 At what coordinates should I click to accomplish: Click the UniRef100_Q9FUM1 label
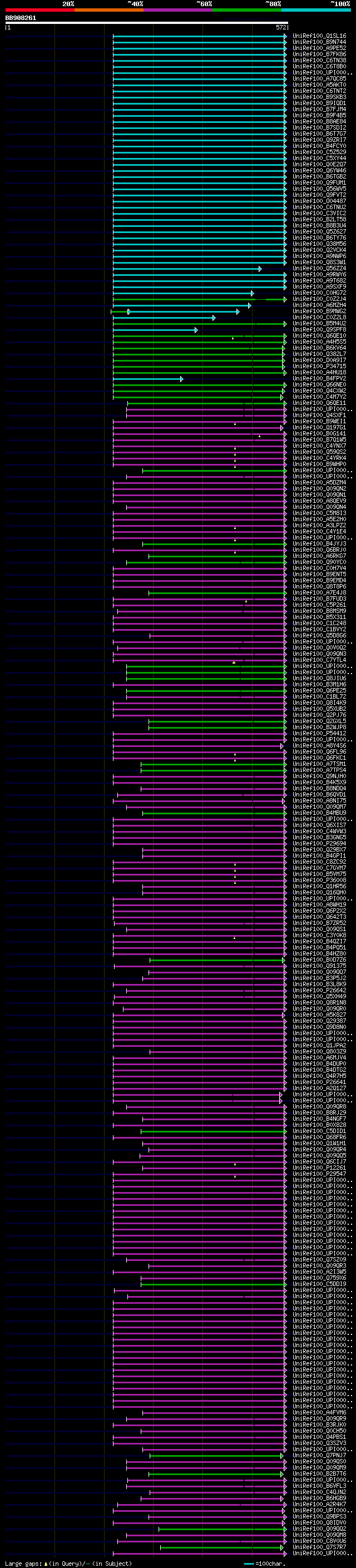point(319,183)
